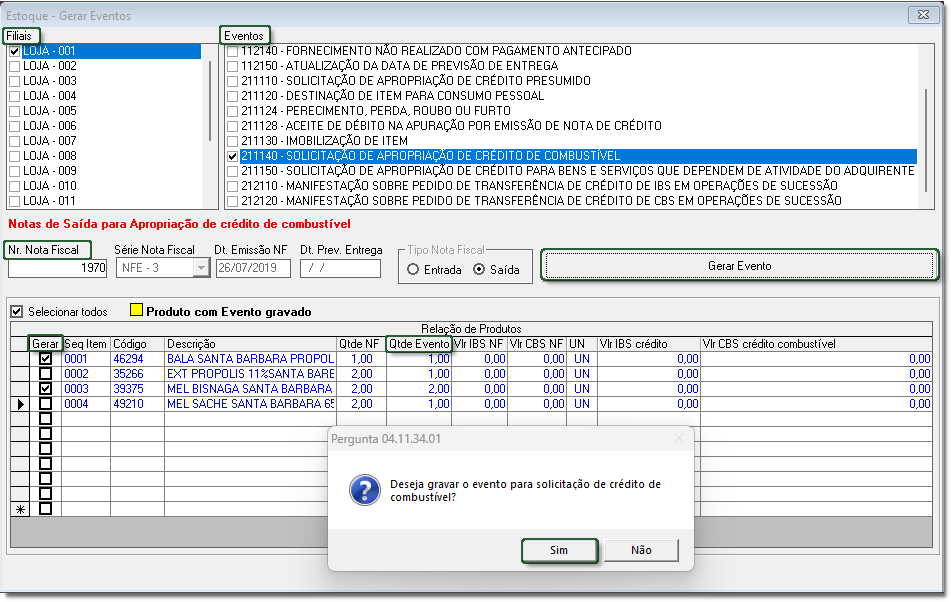The height and width of the screenshot is (602, 951).
Task: Check the LOJA - 002 branch checkbox
Action: tap(14, 66)
